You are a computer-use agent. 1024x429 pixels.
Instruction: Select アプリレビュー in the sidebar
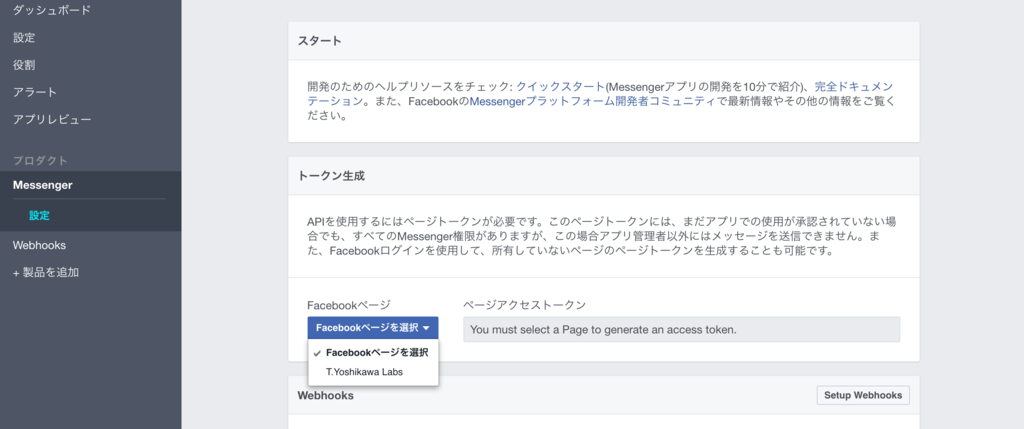pos(52,120)
